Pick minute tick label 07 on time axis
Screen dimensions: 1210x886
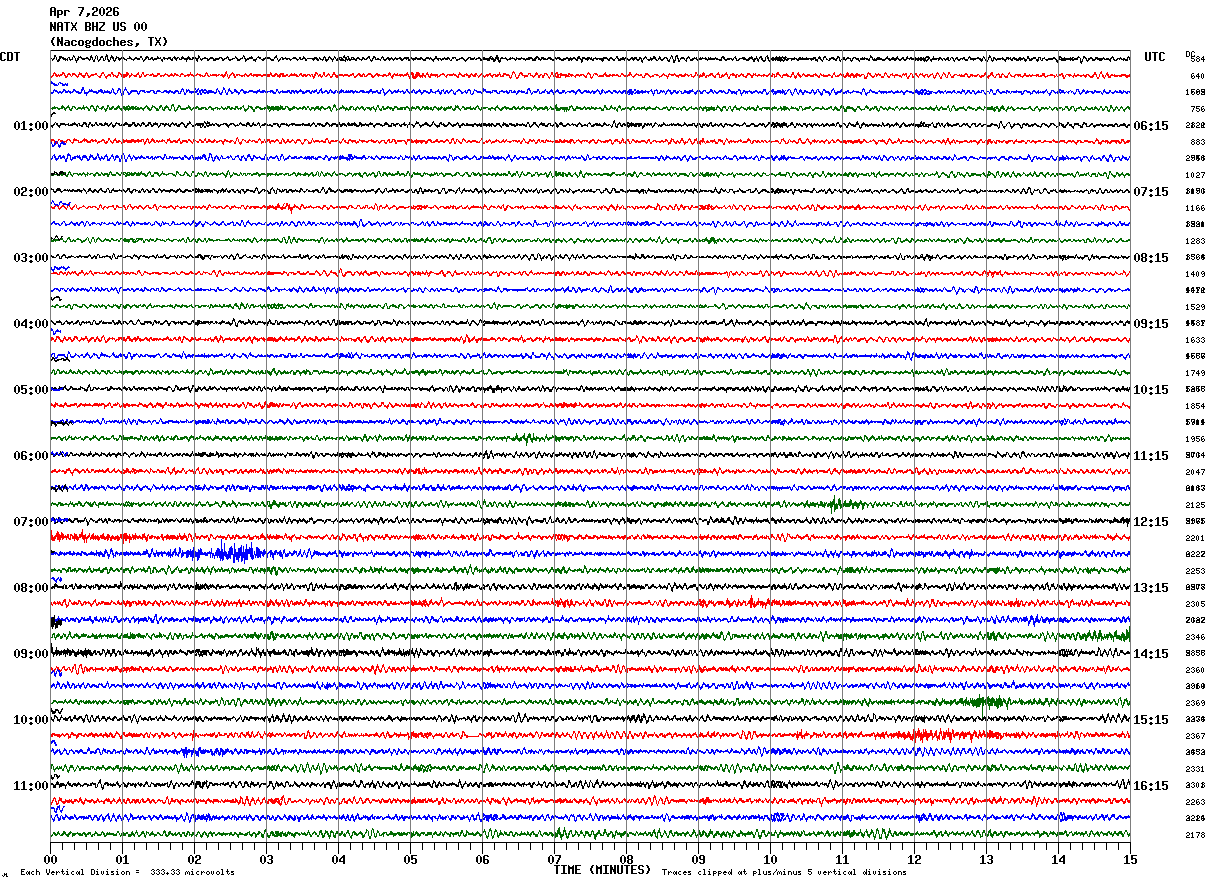pyautogui.click(x=554, y=859)
